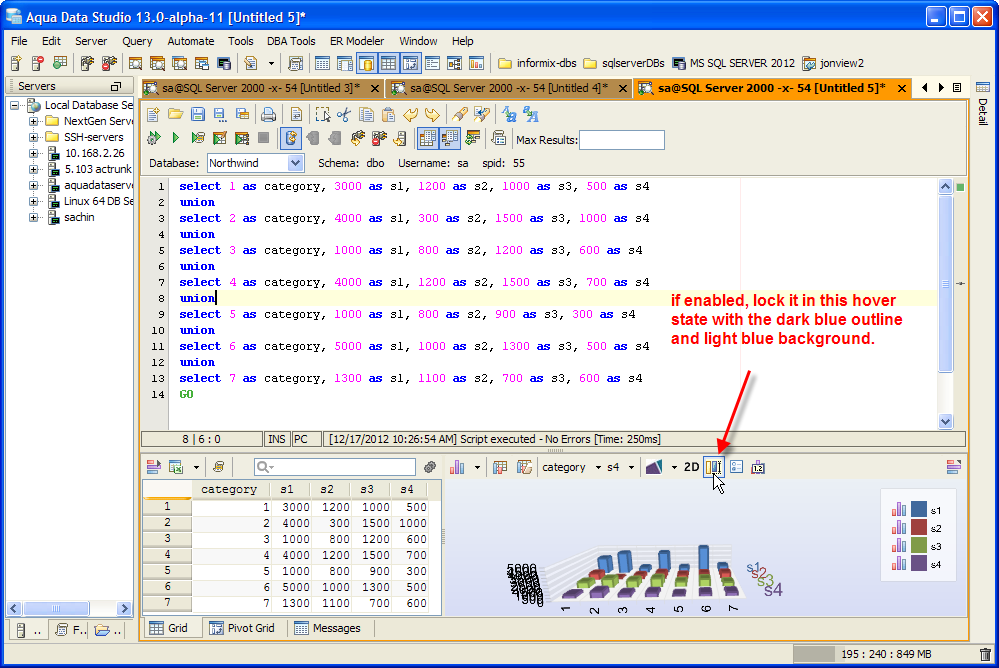Redo the edit with the redo arrow
The image size is (999, 668).
(x=432, y=115)
